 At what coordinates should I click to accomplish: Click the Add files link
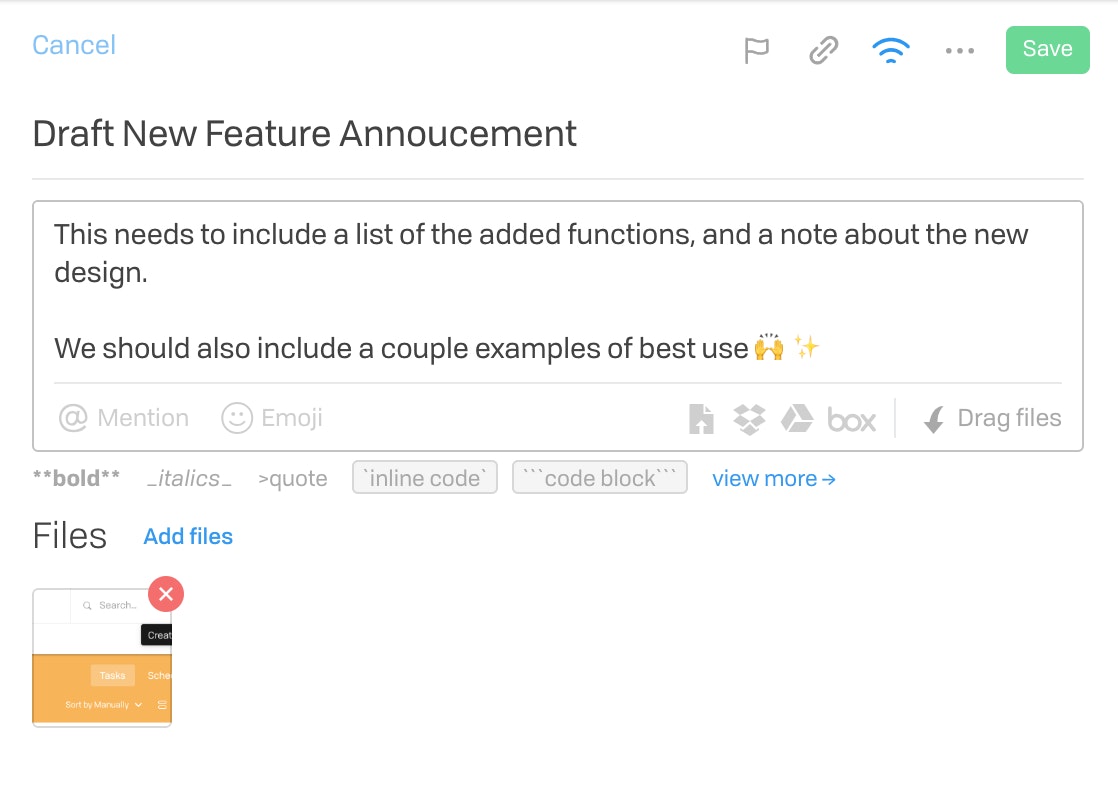coord(188,536)
